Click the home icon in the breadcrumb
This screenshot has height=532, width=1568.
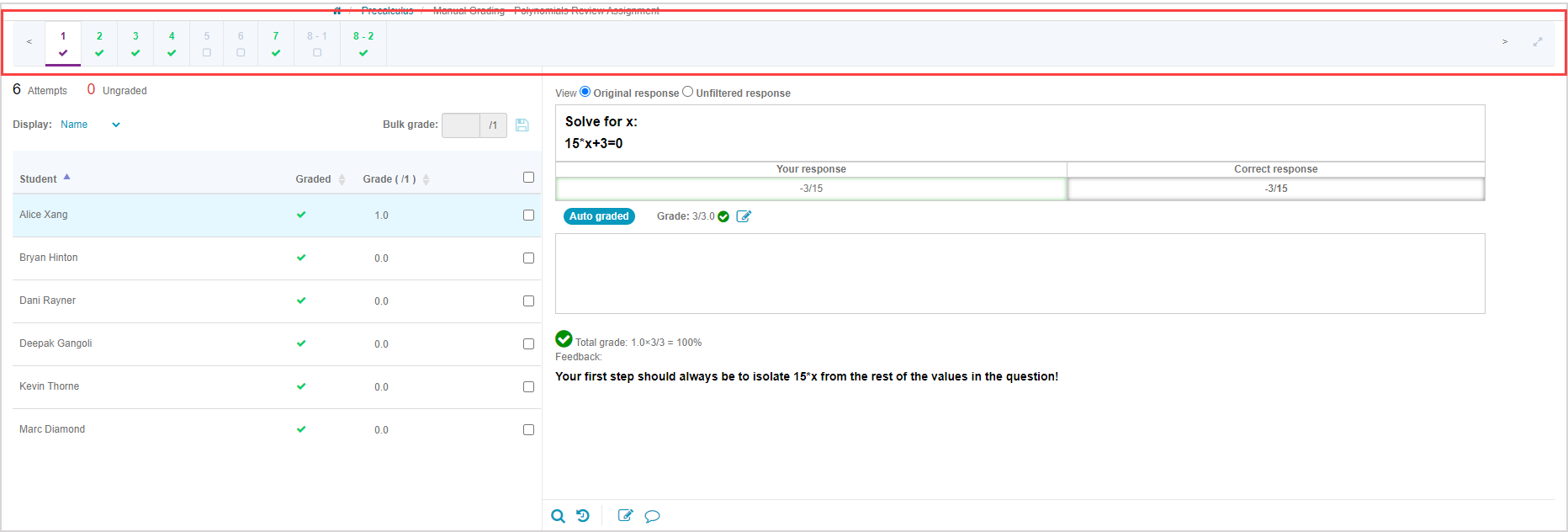pyautogui.click(x=337, y=11)
